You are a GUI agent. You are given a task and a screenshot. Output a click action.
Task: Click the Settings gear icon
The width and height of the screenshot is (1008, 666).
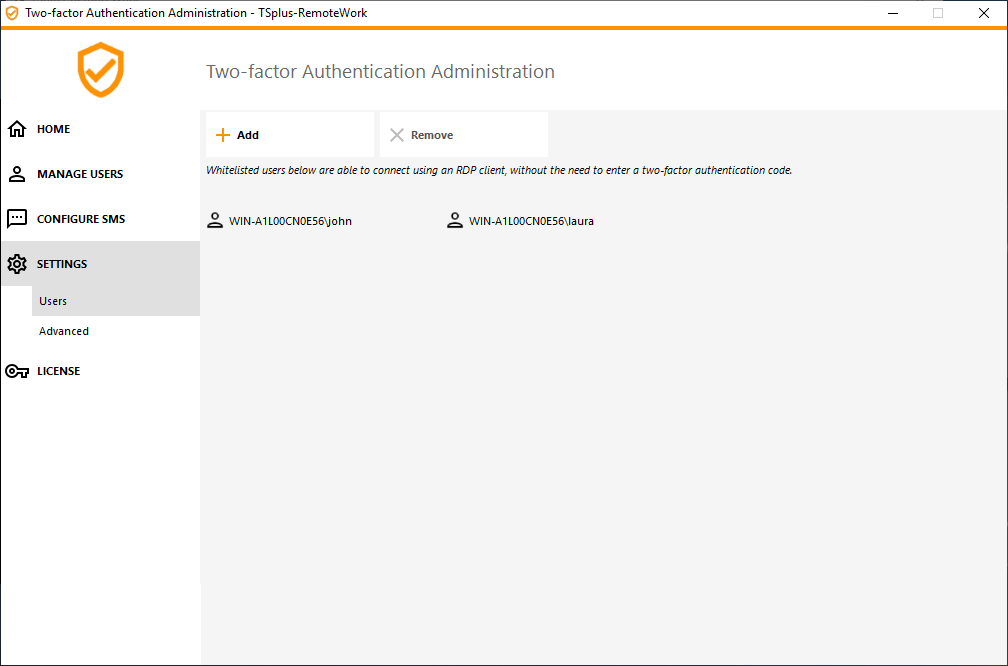(16, 263)
